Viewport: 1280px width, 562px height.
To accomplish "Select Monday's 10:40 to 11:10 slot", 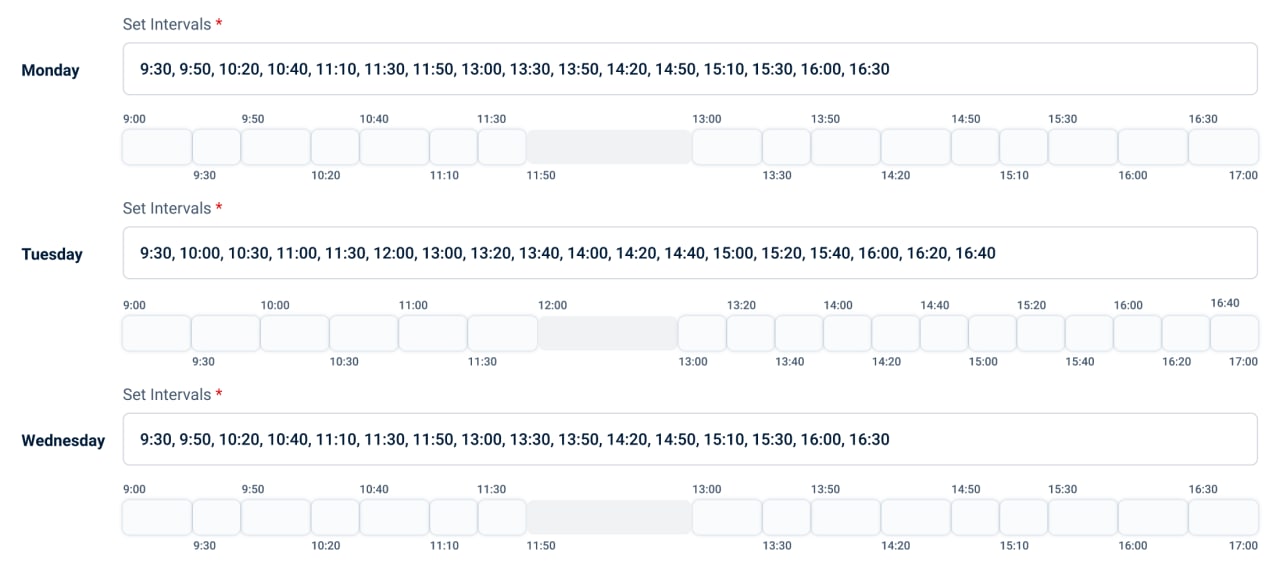I will pos(394,147).
